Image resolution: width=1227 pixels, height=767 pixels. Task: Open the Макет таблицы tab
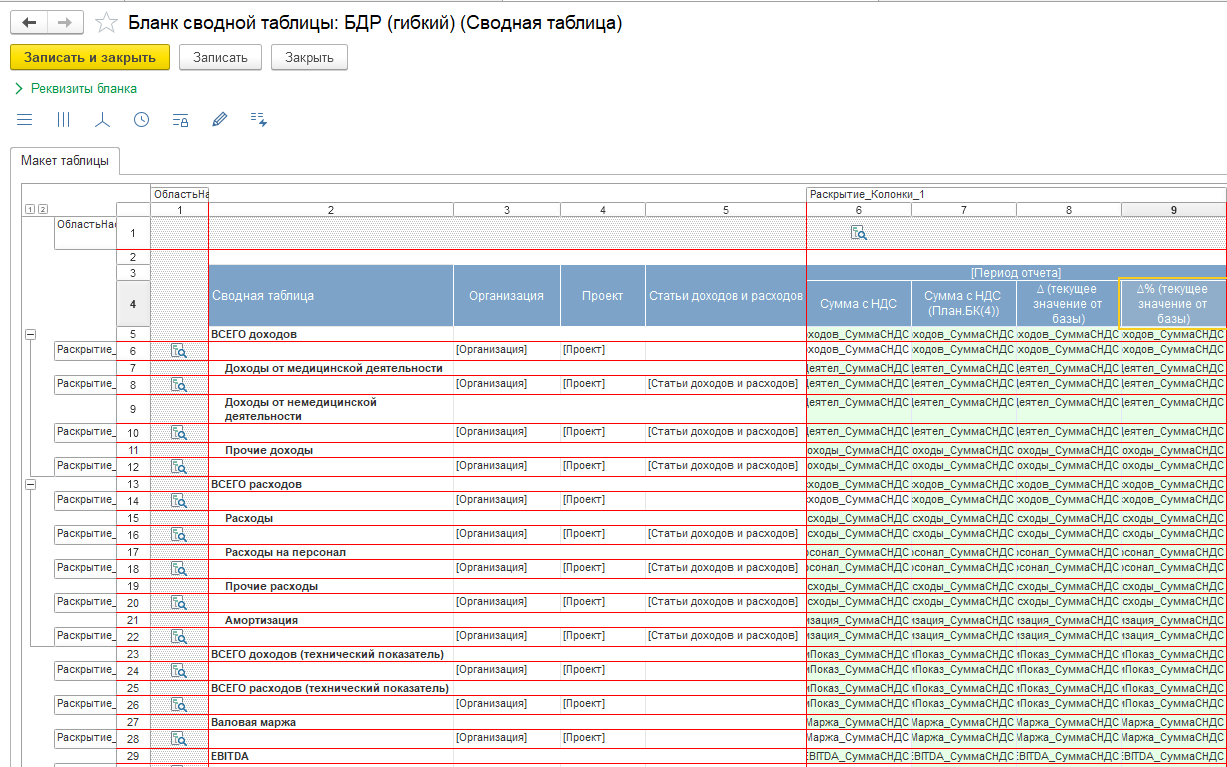pyautogui.click(x=64, y=160)
